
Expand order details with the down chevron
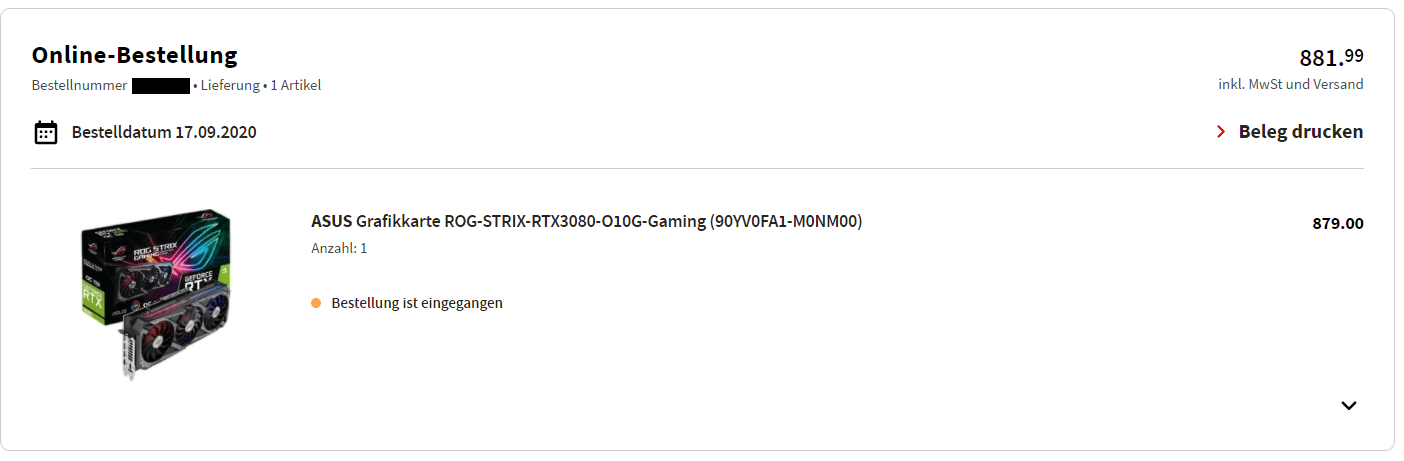1348,405
